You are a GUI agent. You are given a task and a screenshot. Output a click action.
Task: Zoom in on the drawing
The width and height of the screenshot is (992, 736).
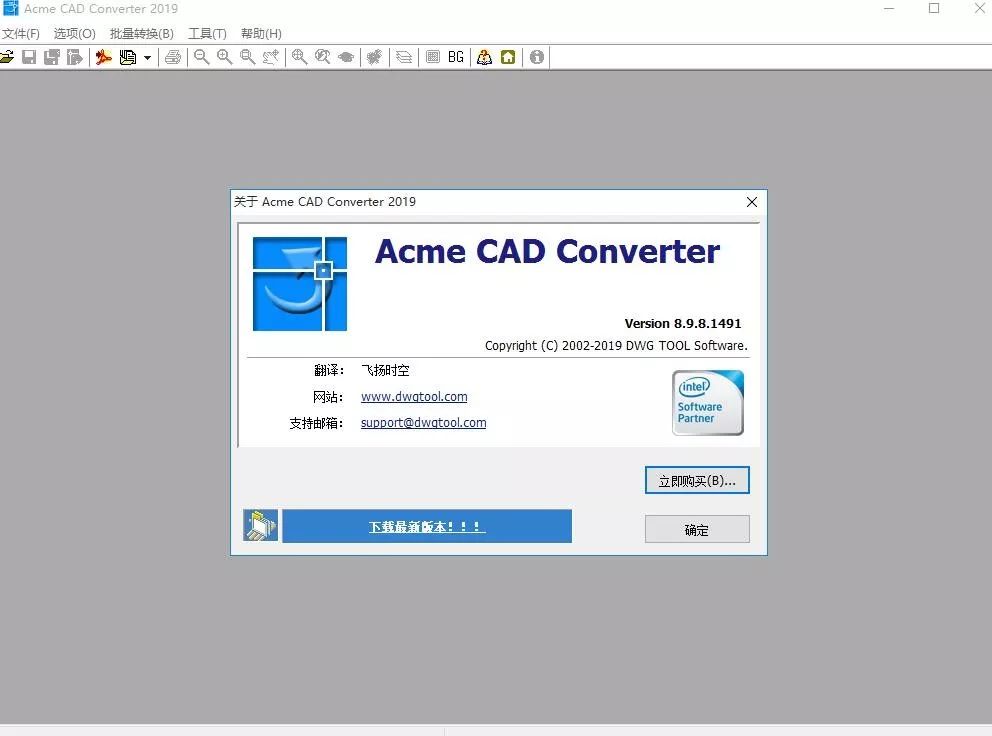pyautogui.click(x=223, y=57)
